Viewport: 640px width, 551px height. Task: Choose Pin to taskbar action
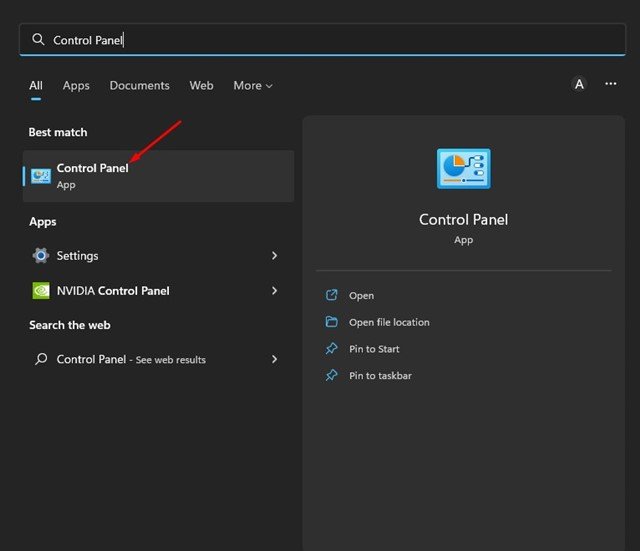[x=380, y=375]
